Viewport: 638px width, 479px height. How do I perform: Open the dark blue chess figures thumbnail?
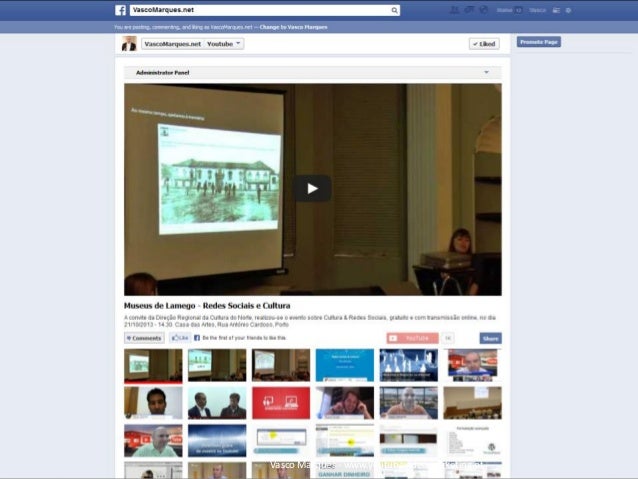[x=409, y=365]
